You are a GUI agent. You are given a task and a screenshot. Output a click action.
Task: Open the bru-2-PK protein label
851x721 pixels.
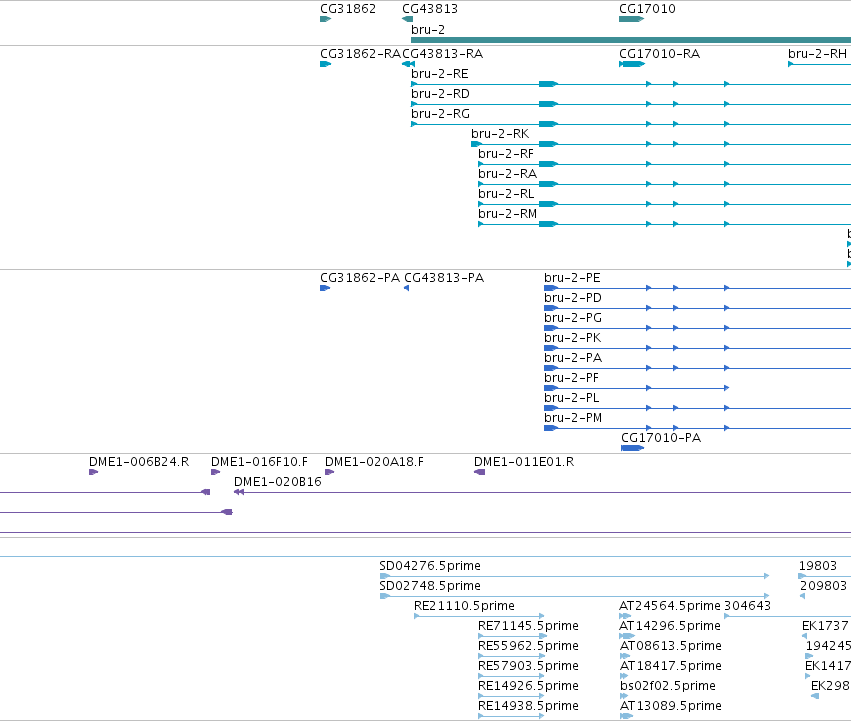tap(573, 338)
